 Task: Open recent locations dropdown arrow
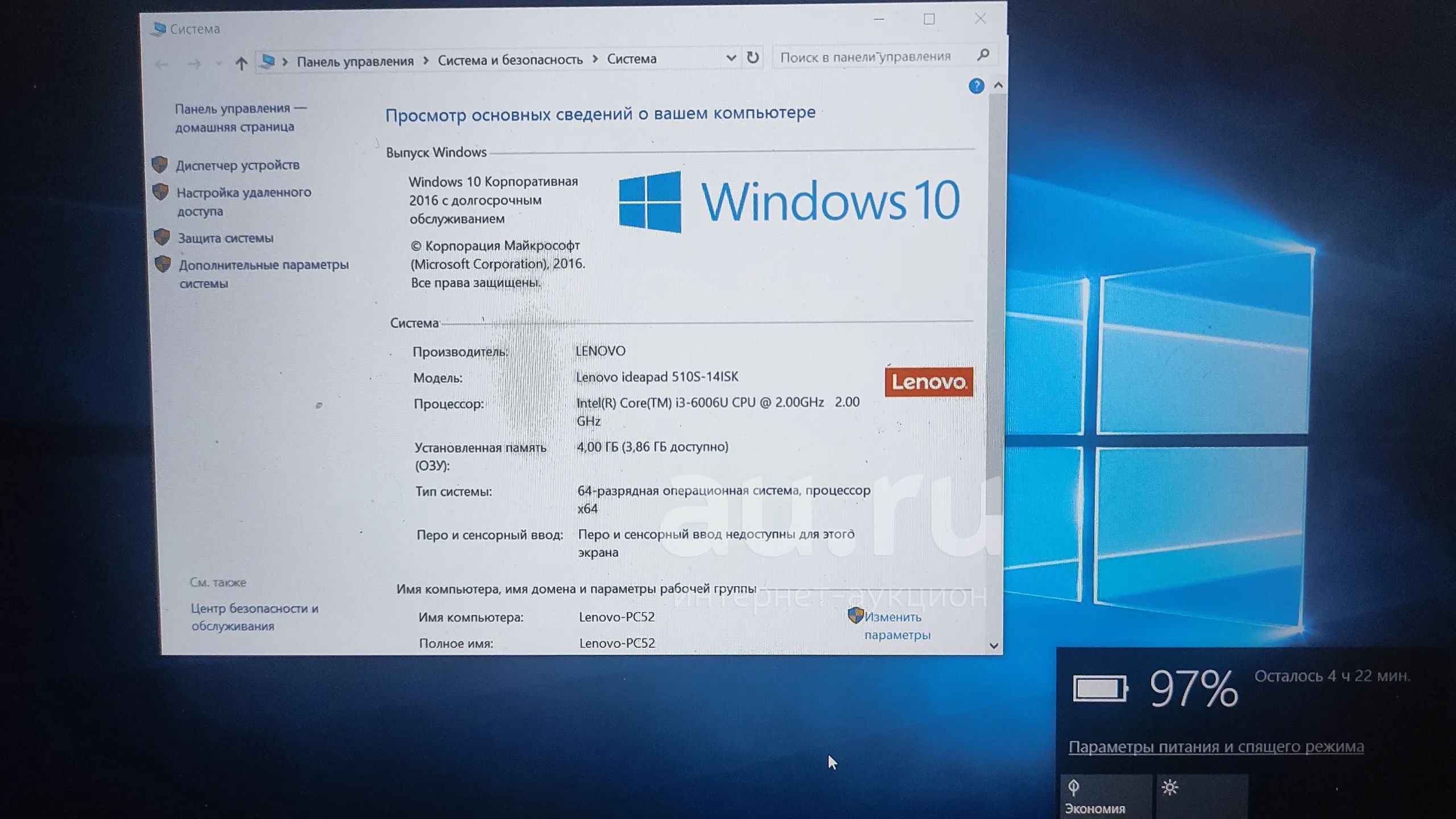(218, 64)
